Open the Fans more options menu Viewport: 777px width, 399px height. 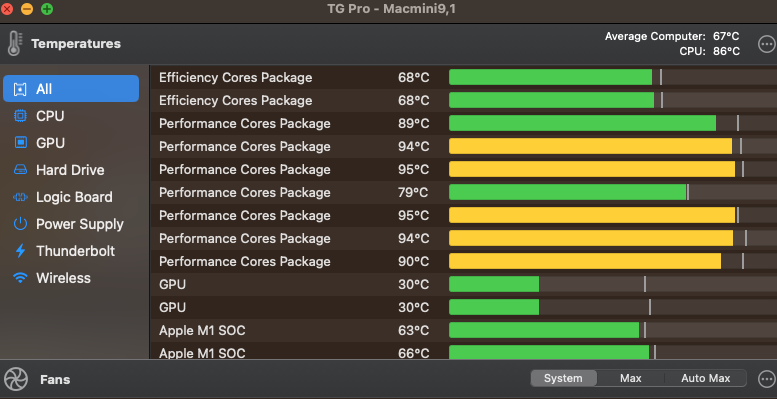coord(767,379)
